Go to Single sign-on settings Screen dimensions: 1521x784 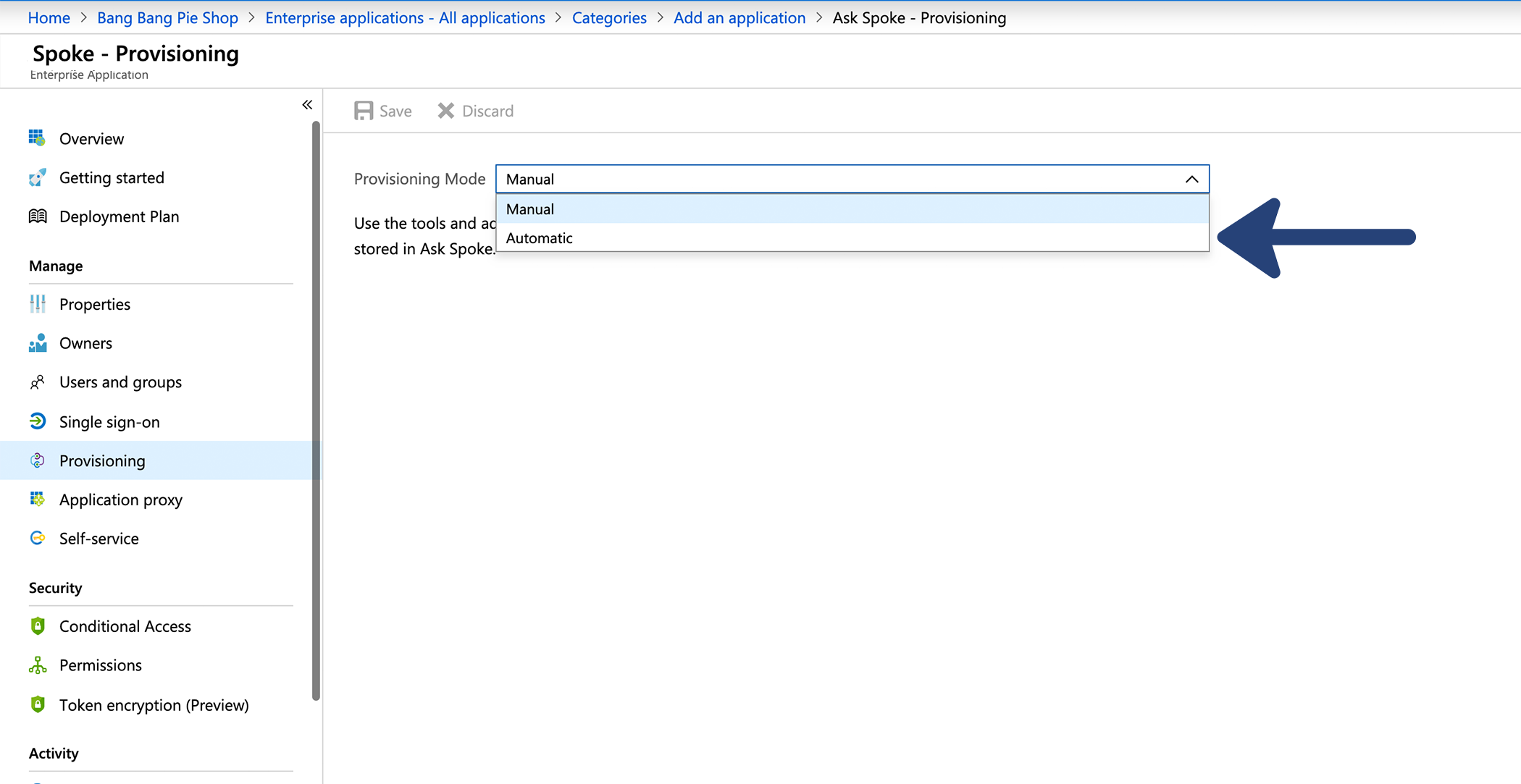coord(109,421)
